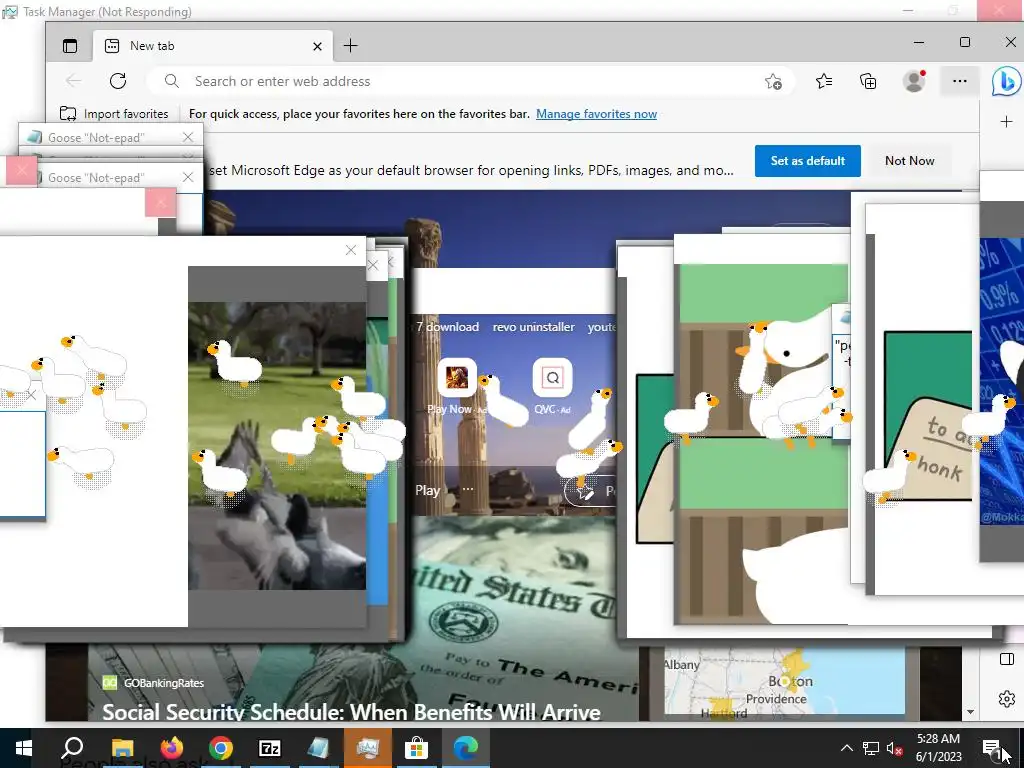
Task: Click the browser back arrow
Action: pos(73,81)
